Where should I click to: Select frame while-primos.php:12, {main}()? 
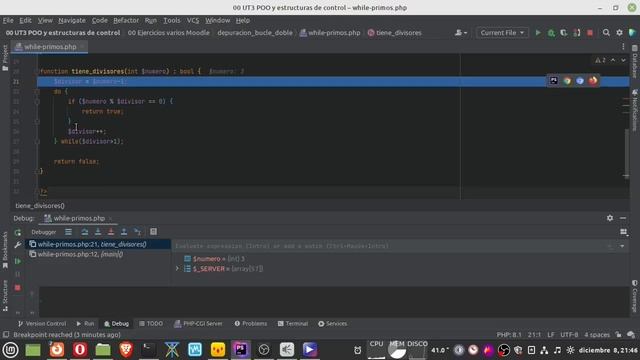click(x=98, y=254)
